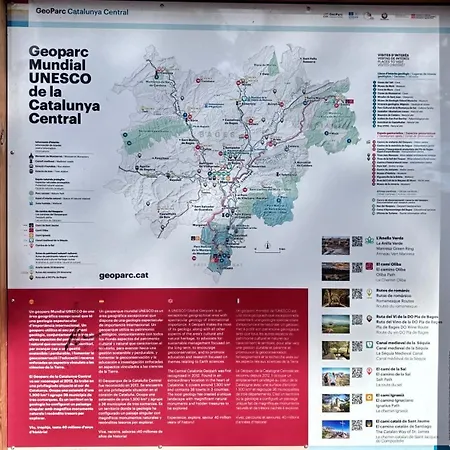Viewport: 450px width, 450px height.
Task: Open the Rutes de romànic photo thumbnail
Action: [336, 298]
